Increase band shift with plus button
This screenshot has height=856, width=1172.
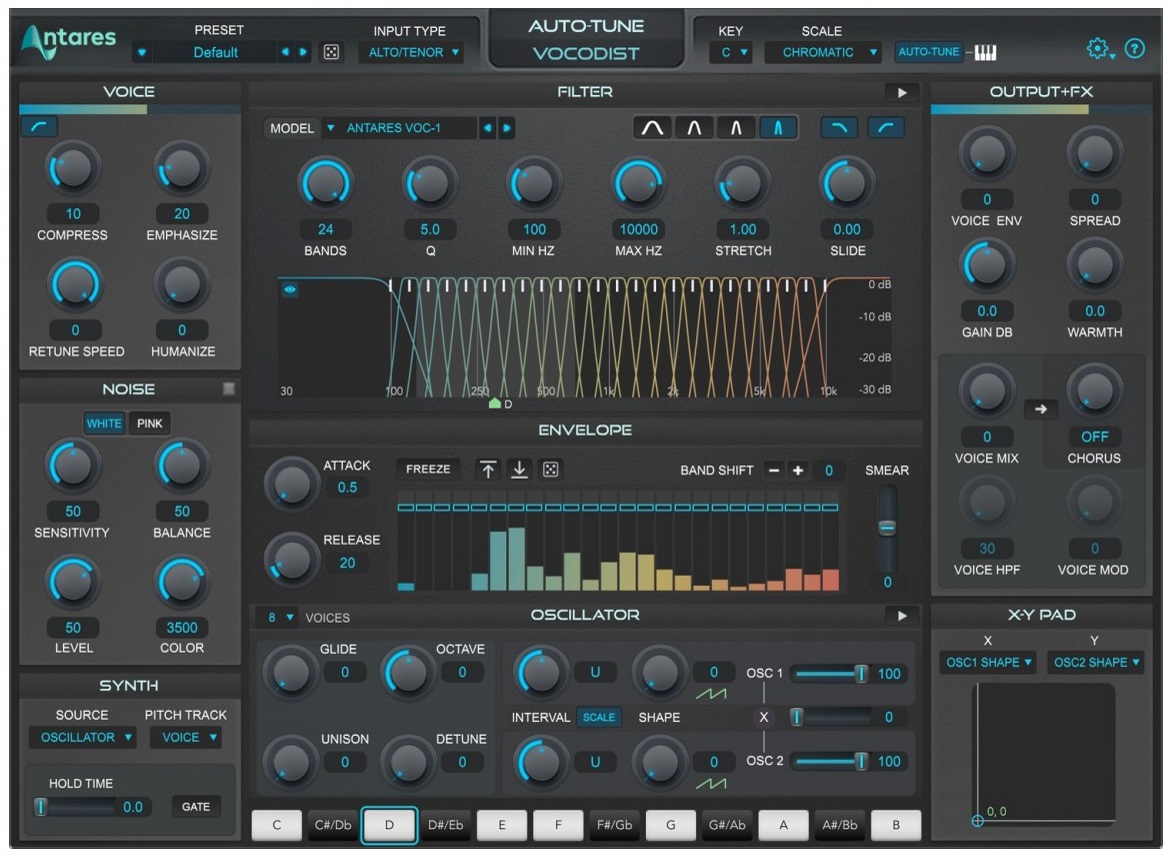pos(798,470)
